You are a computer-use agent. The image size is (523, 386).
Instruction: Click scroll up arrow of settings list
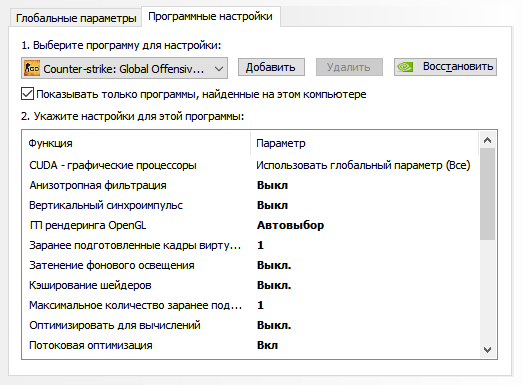coord(487,140)
